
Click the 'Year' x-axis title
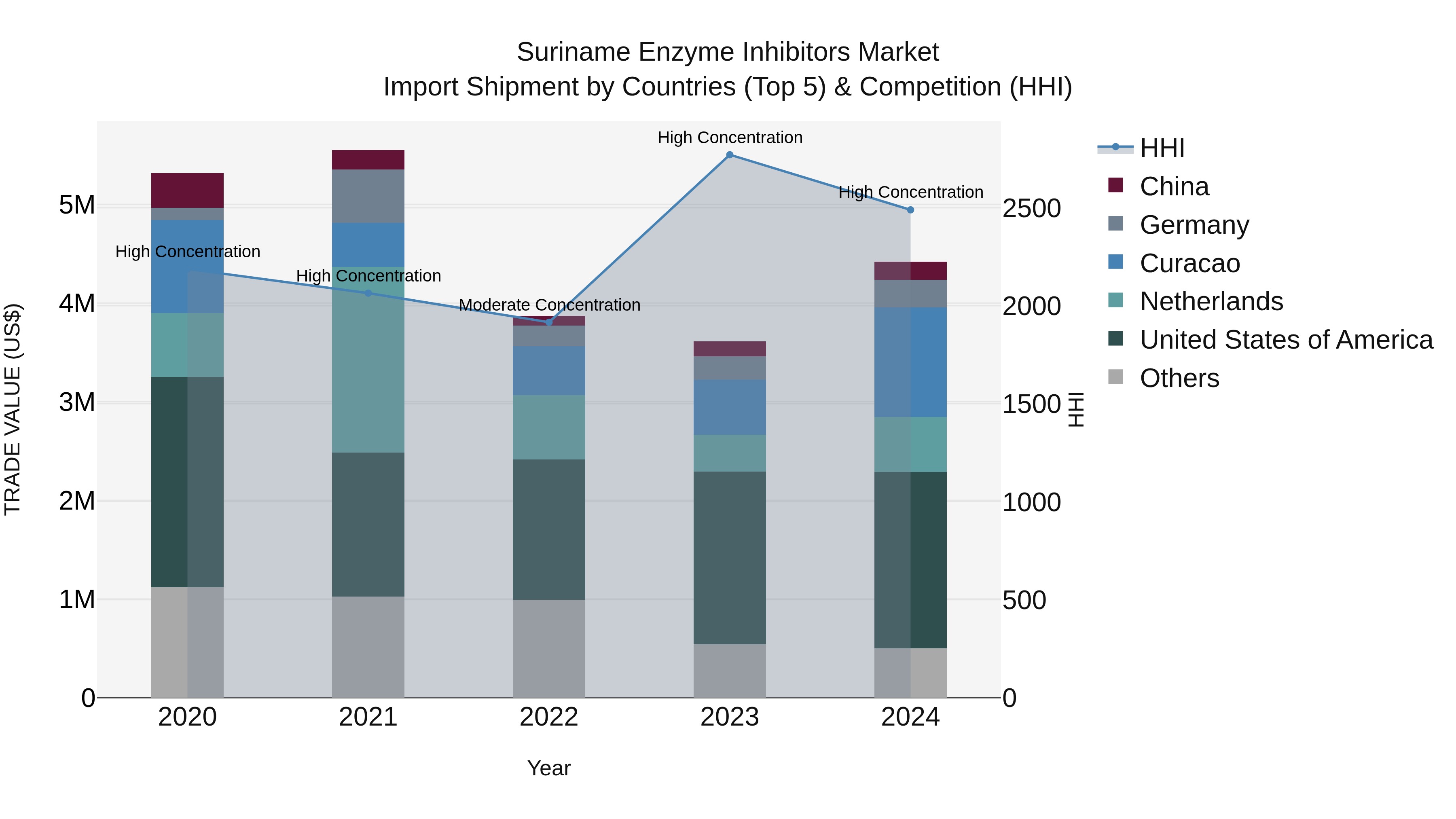[x=549, y=769]
